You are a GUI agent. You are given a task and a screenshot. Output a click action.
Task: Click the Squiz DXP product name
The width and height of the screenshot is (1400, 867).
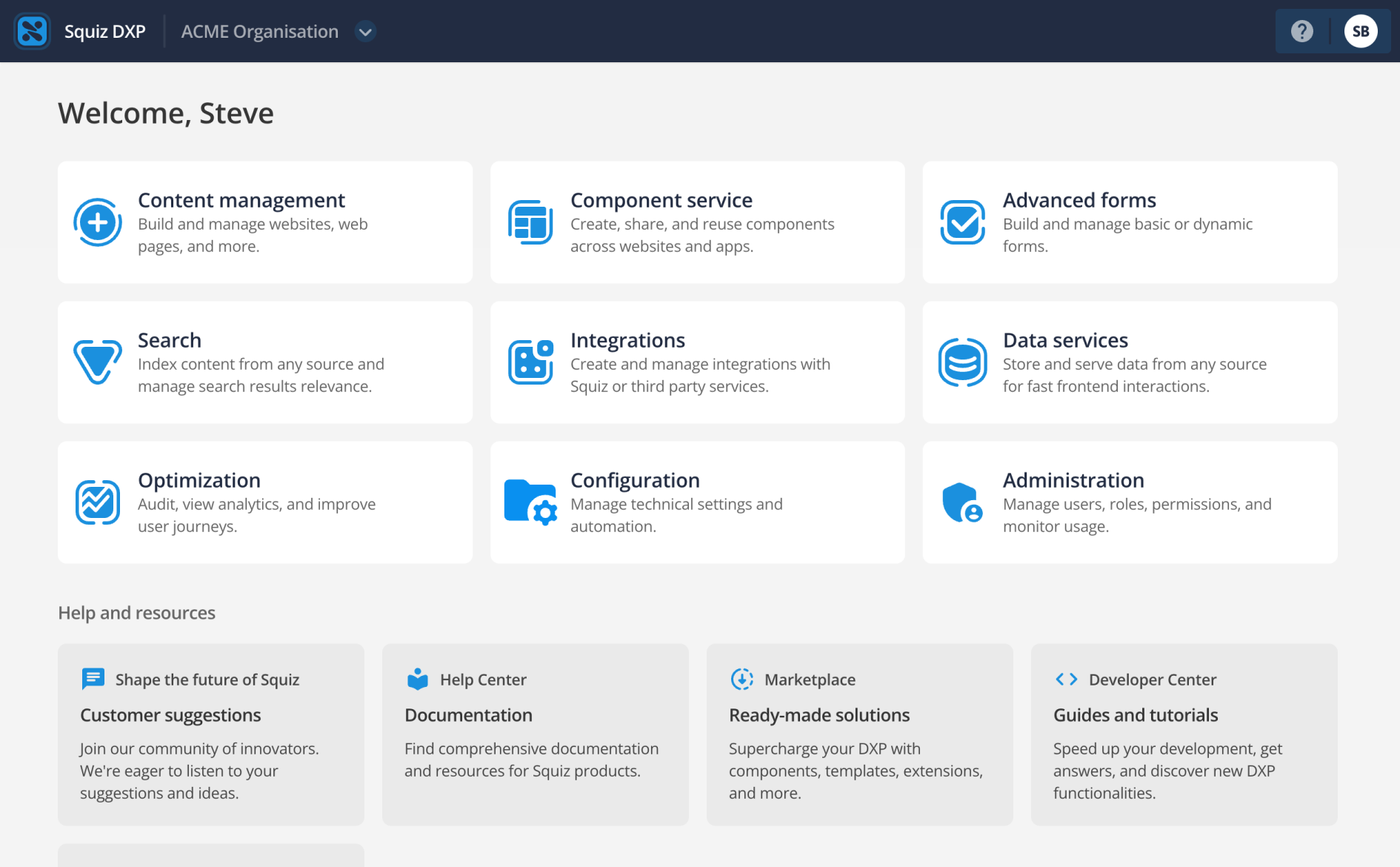tap(104, 31)
